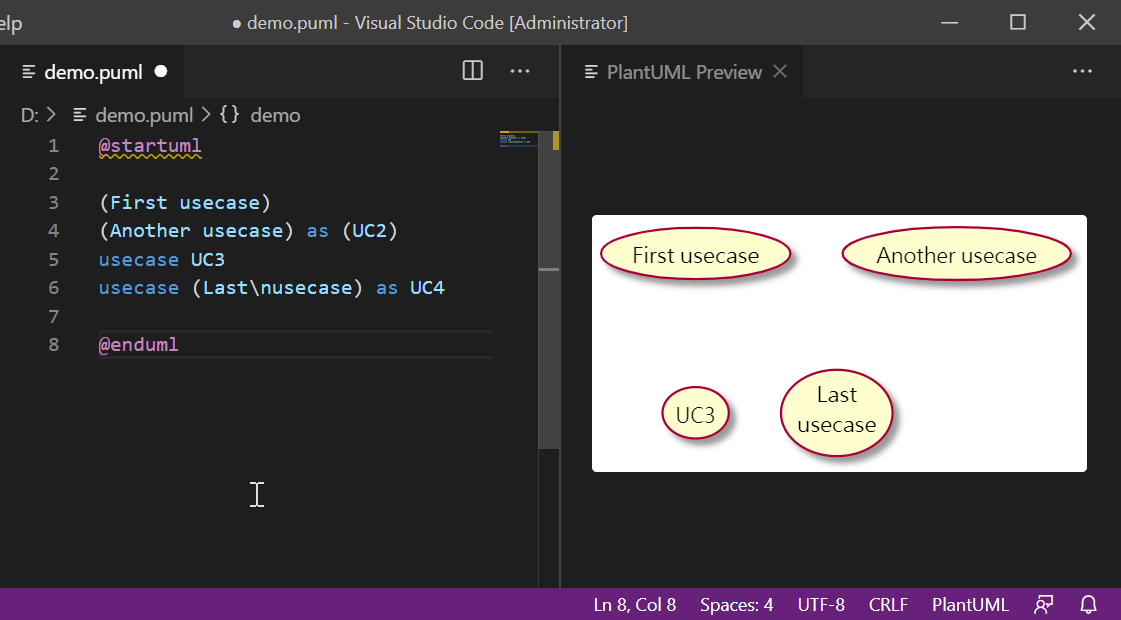The image size is (1121, 620).
Task: Change file encoding via UTF-8
Action: pyautogui.click(x=821, y=605)
